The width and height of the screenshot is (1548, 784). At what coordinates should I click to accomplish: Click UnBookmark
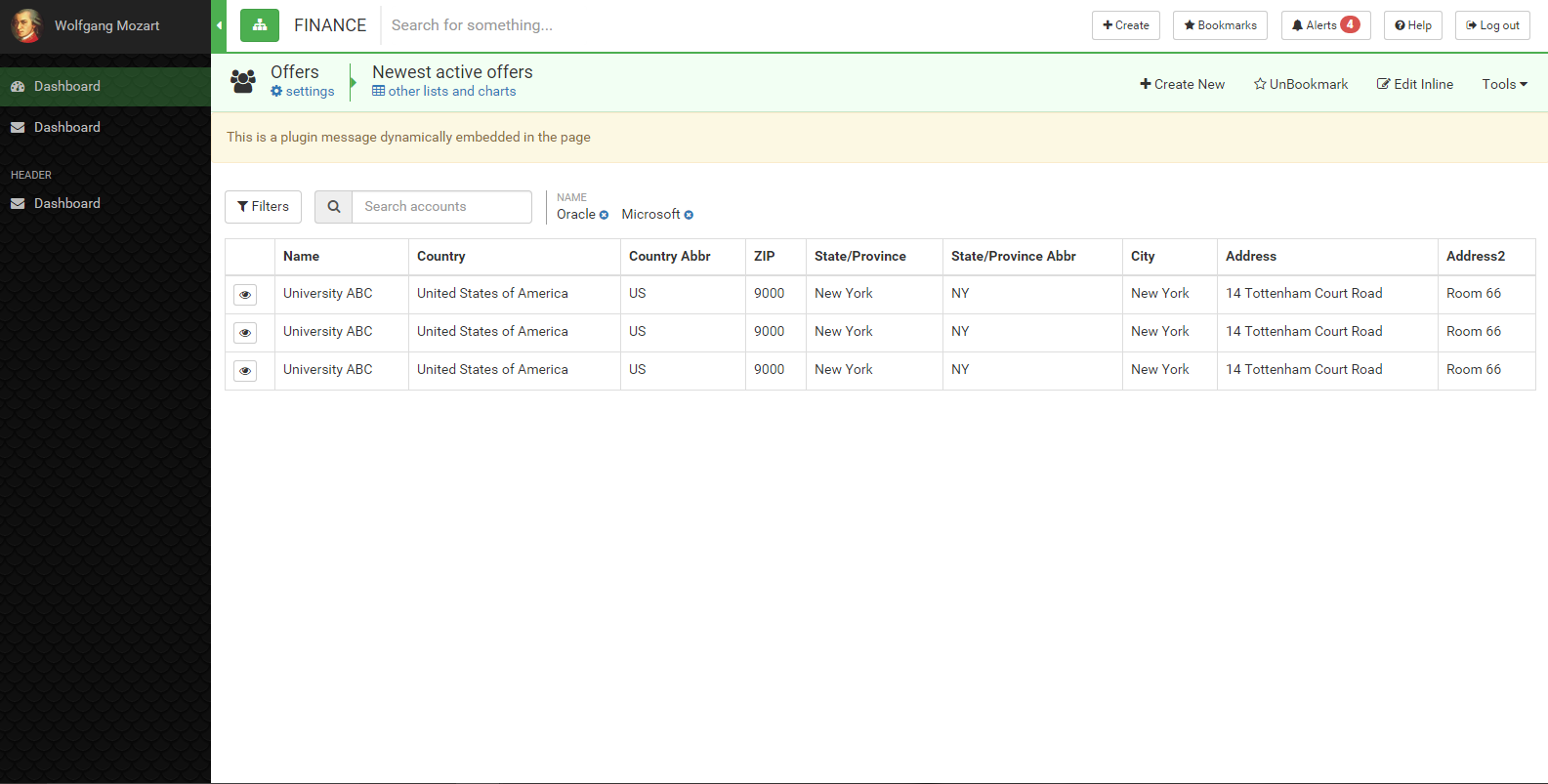click(1301, 84)
